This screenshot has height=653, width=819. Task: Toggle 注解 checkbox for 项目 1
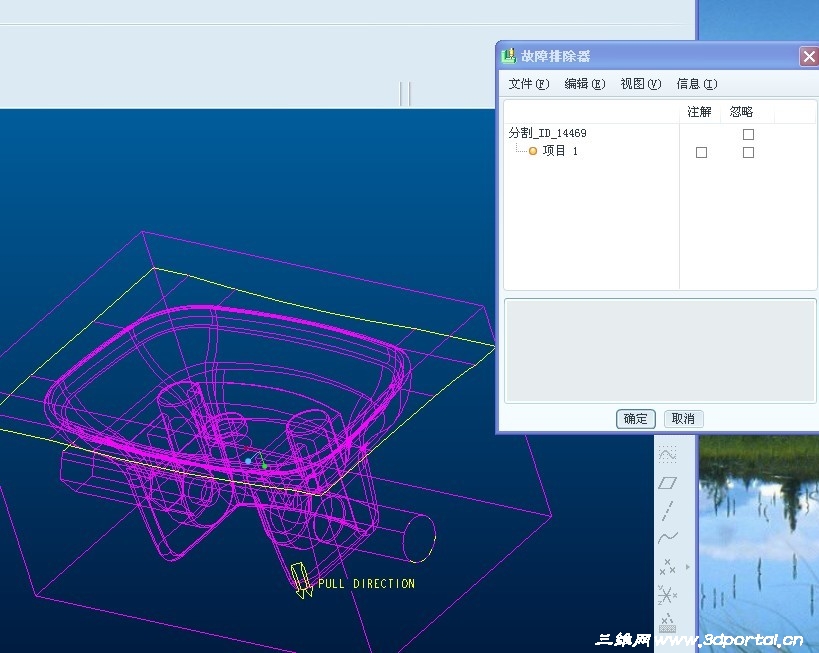pyautogui.click(x=701, y=152)
